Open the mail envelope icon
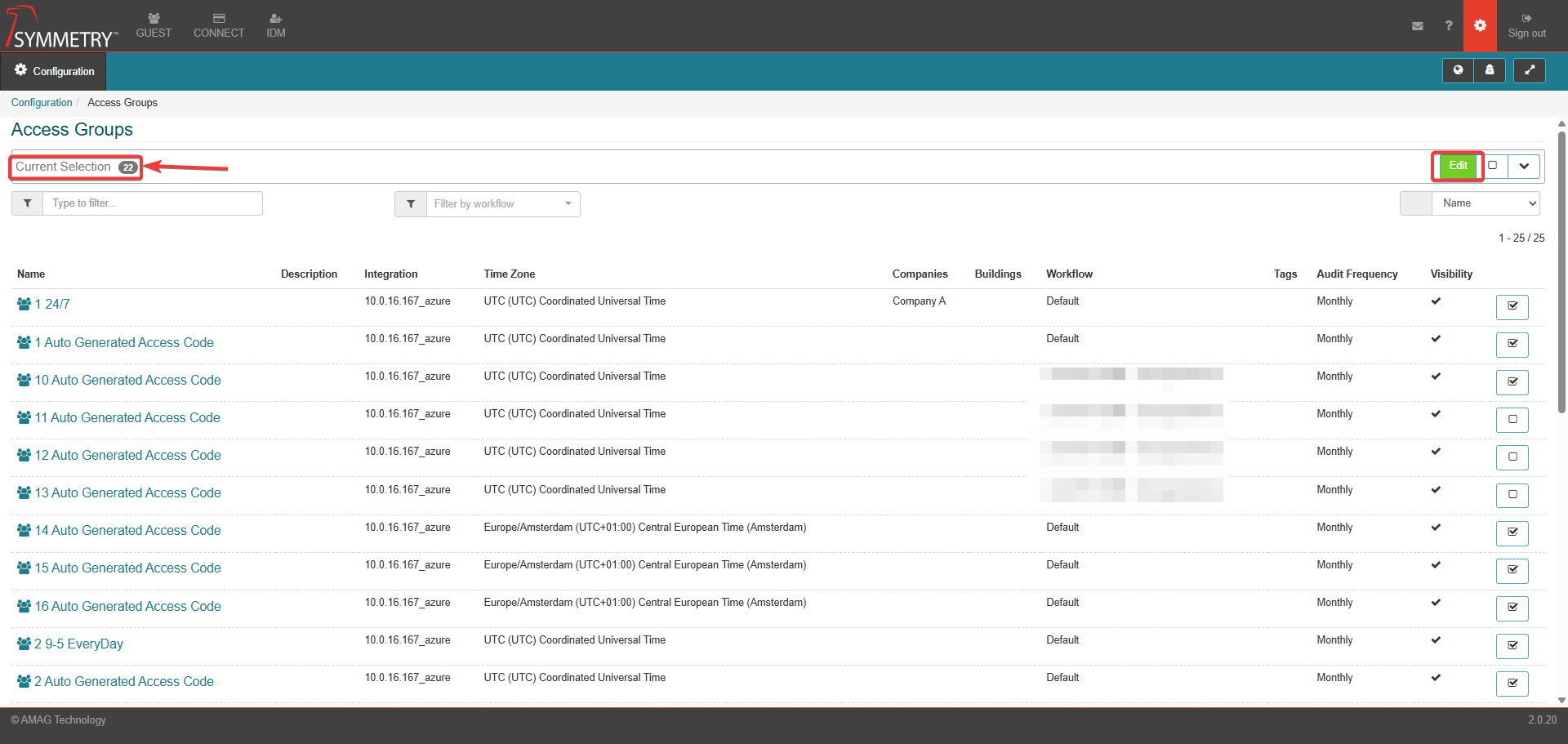 point(1417,26)
